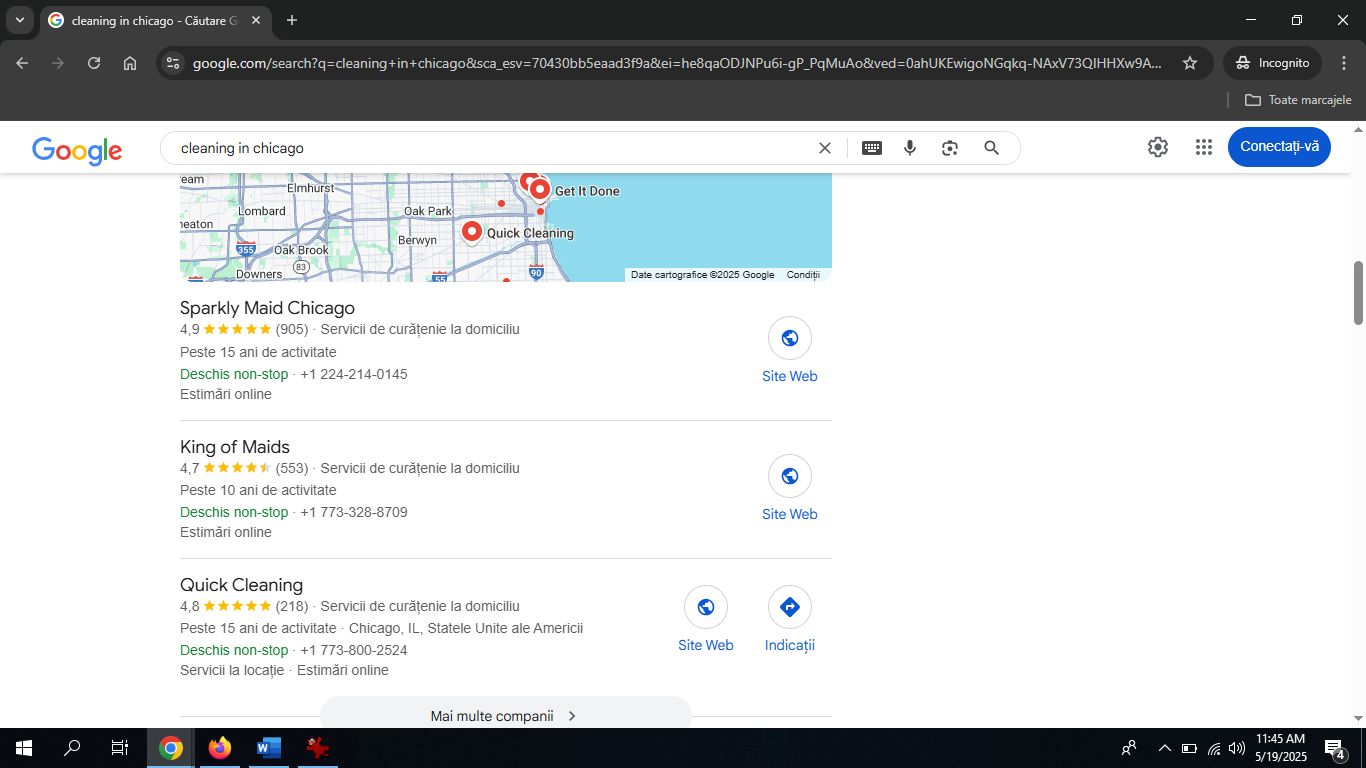The width and height of the screenshot is (1366, 768).
Task: Open quick settings gear
Action: tap(1157, 146)
